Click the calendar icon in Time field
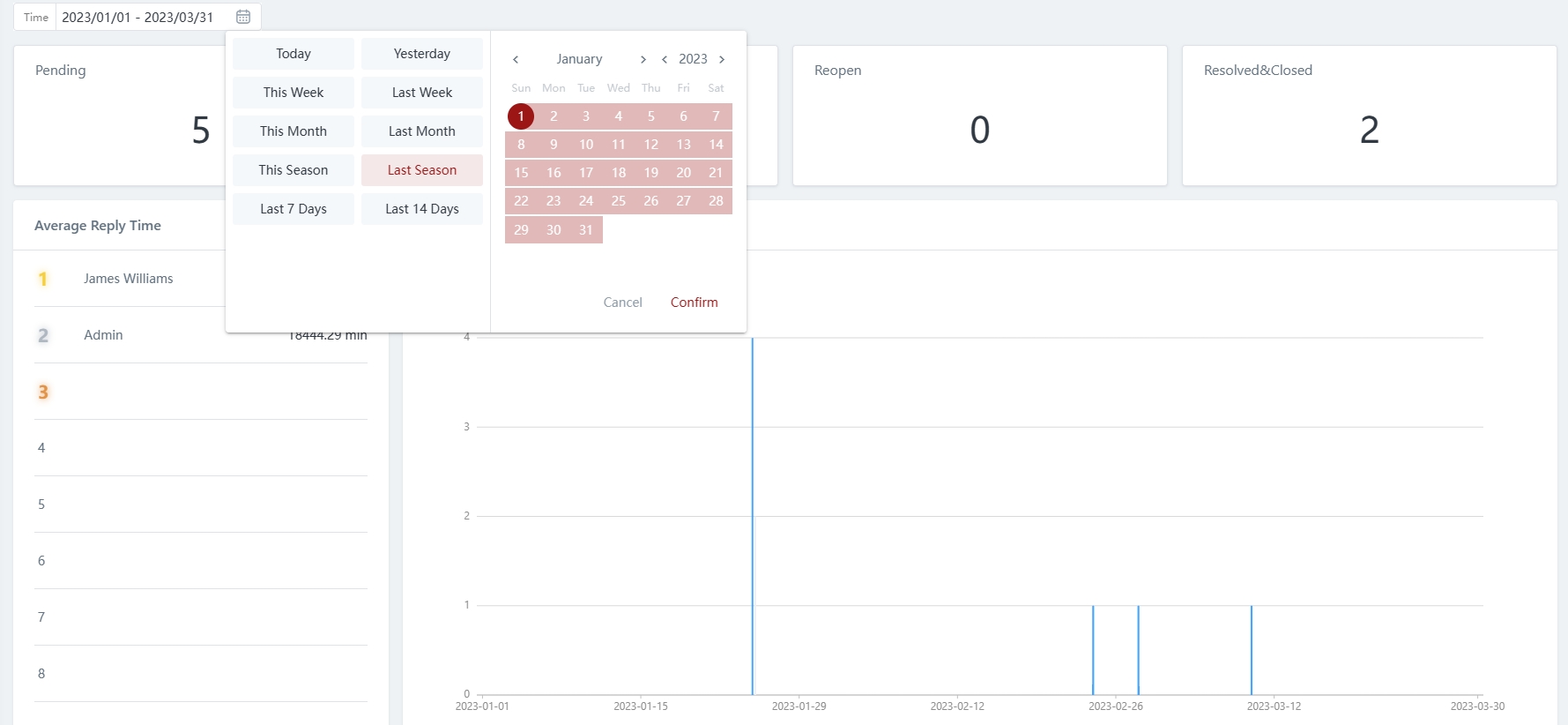The width and height of the screenshot is (1568, 725). point(243,17)
